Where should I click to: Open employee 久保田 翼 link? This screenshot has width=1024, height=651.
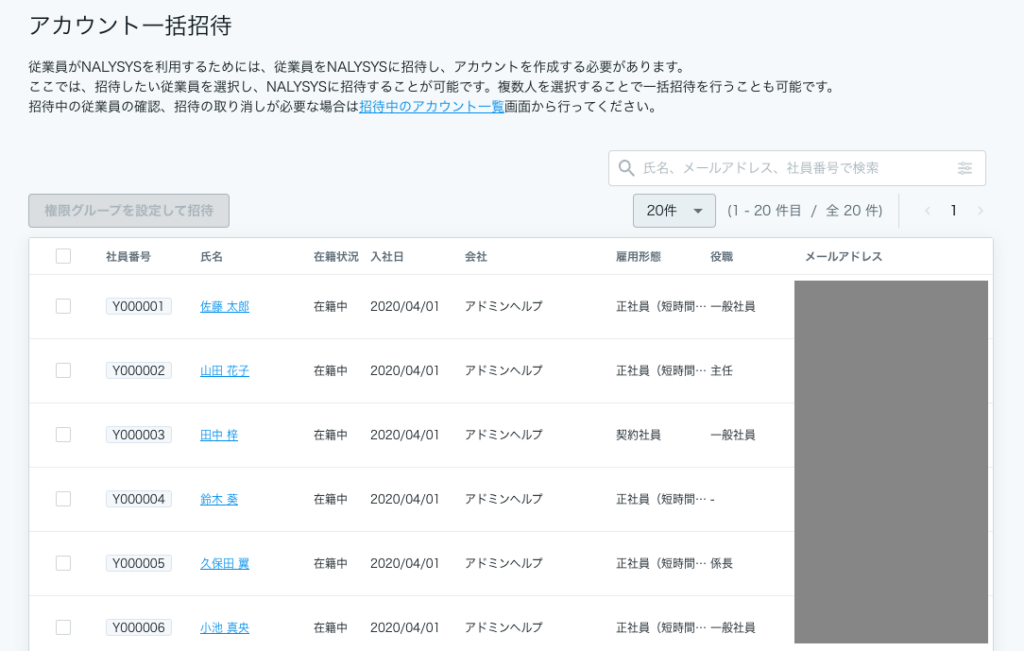click(x=225, y=563)
